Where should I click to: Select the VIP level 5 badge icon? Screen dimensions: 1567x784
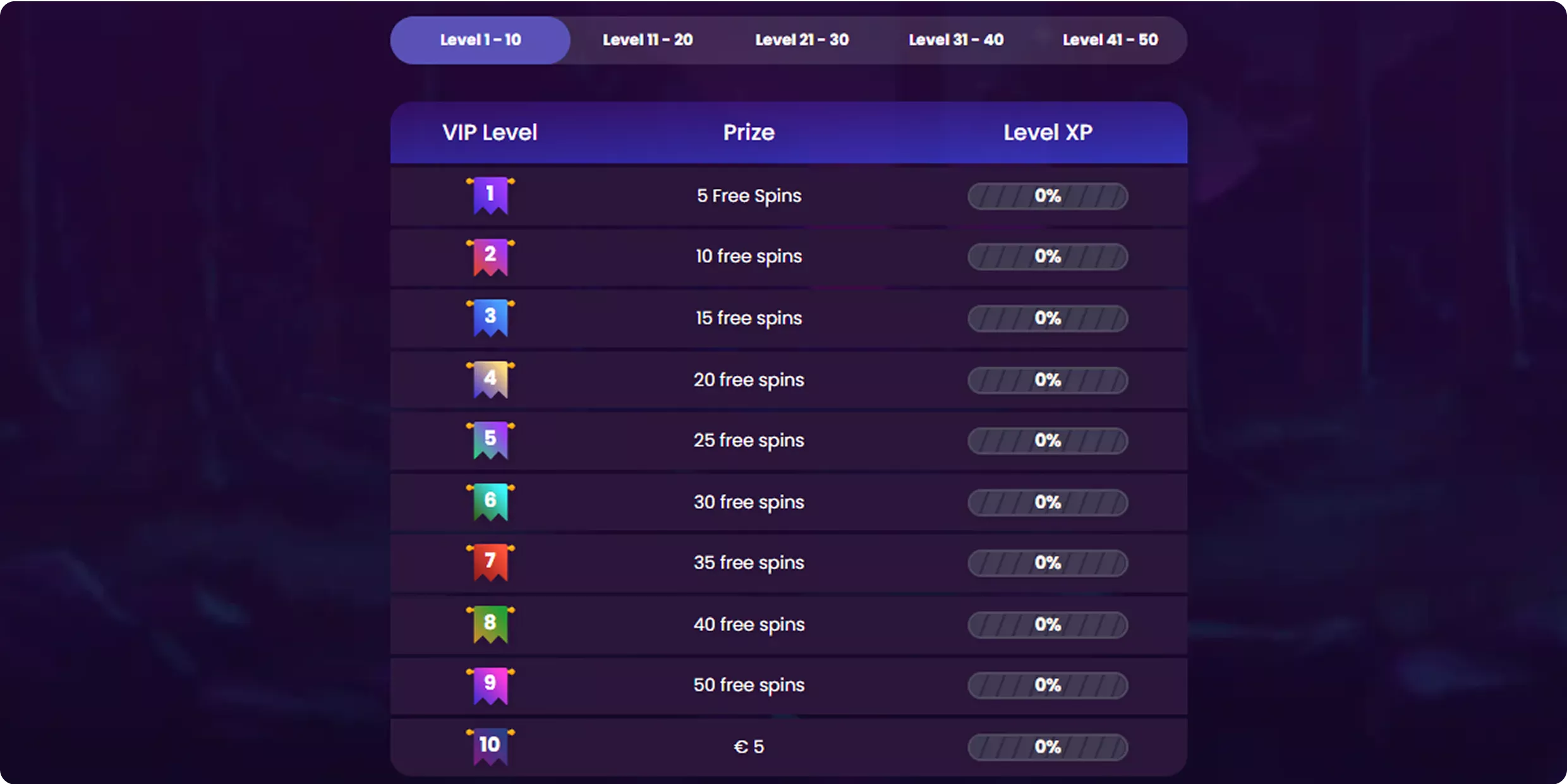490,440
